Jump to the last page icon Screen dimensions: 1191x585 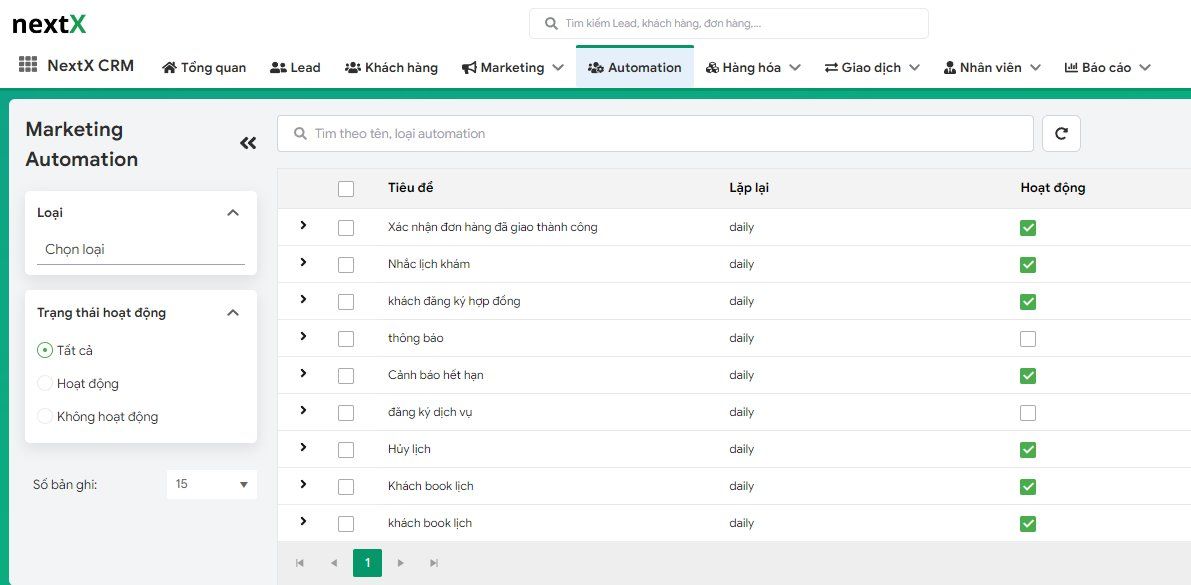[434, 563]
